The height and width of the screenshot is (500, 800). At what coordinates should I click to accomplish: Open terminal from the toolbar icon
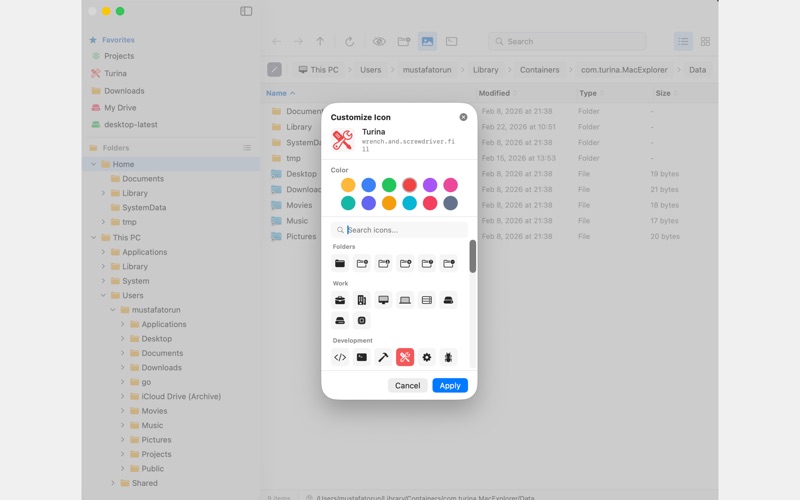click(452, 41)
